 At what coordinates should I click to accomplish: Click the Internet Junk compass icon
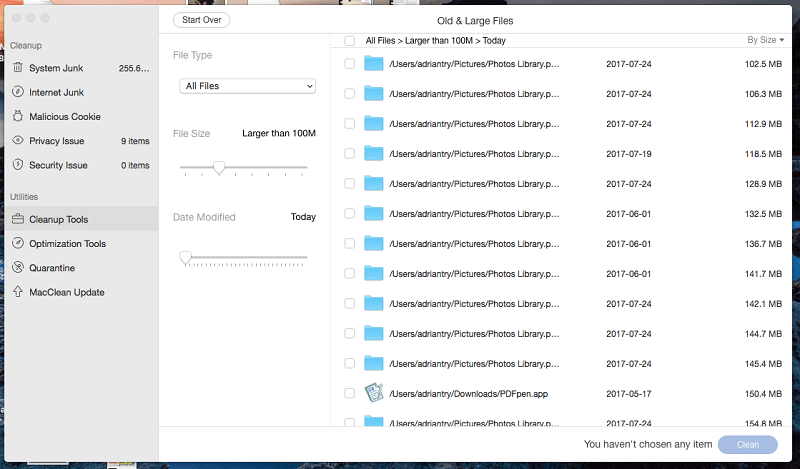pyautogui.click(x=18, y=92)
